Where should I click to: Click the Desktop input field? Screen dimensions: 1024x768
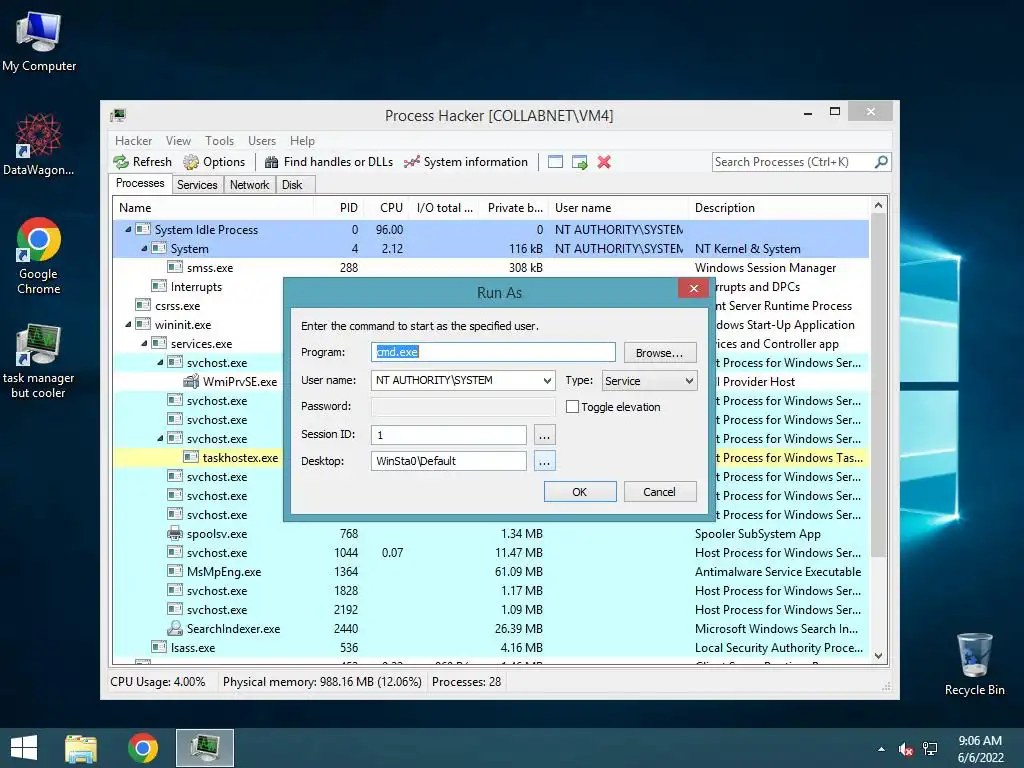point(449,461)
